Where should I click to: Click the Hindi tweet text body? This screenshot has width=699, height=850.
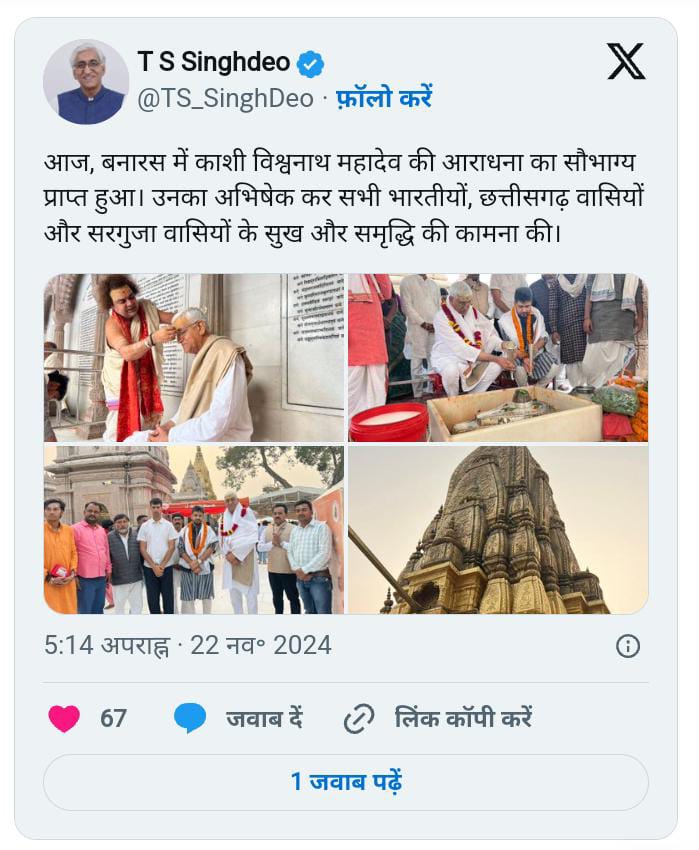tap(343, 198)
